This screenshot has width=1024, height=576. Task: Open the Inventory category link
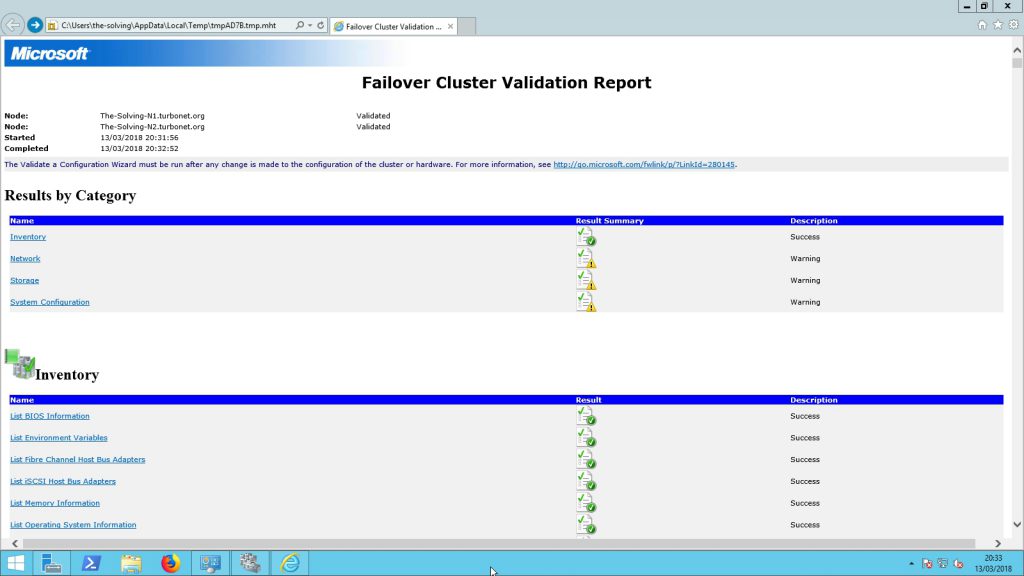(27, 236)
